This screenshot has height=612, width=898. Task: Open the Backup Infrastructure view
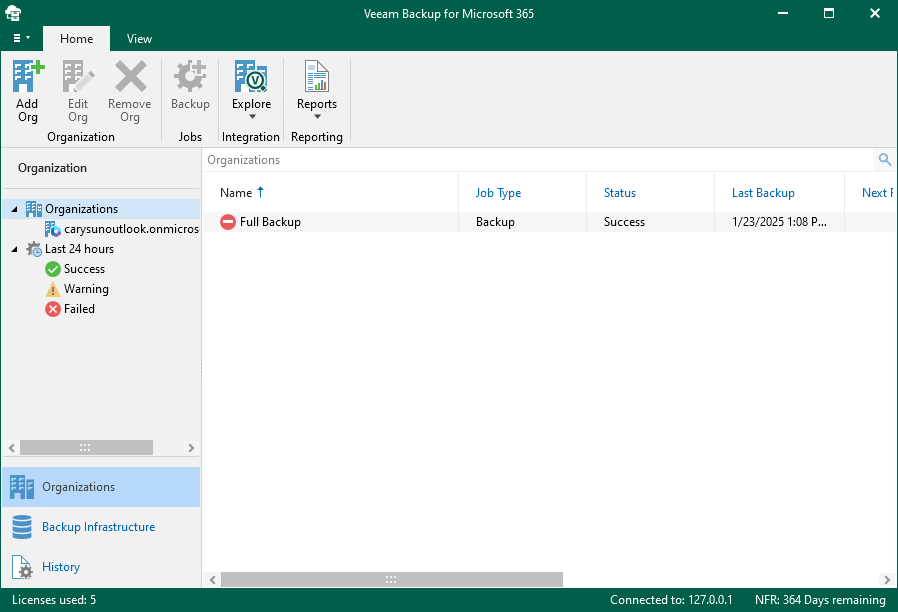click(98, 527)
